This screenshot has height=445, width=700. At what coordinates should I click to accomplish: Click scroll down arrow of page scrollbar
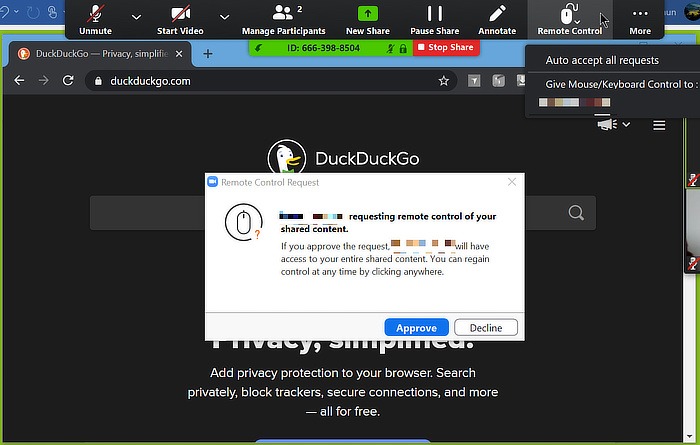tap(691, 436)
